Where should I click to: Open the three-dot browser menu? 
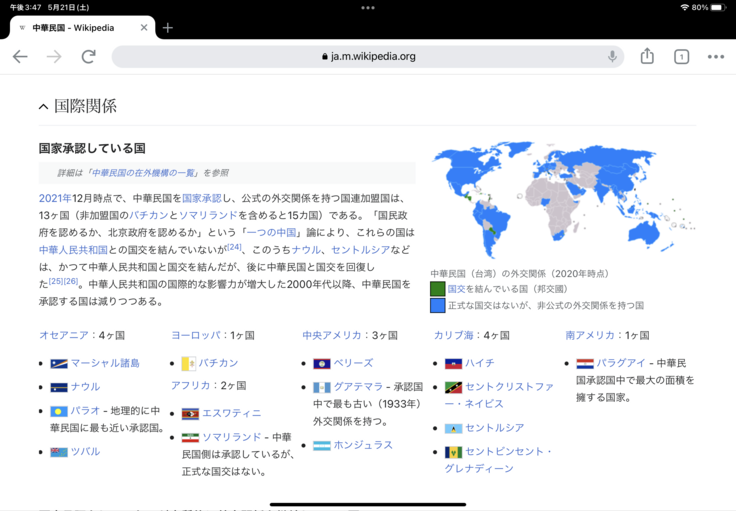(x=715, y=57)
